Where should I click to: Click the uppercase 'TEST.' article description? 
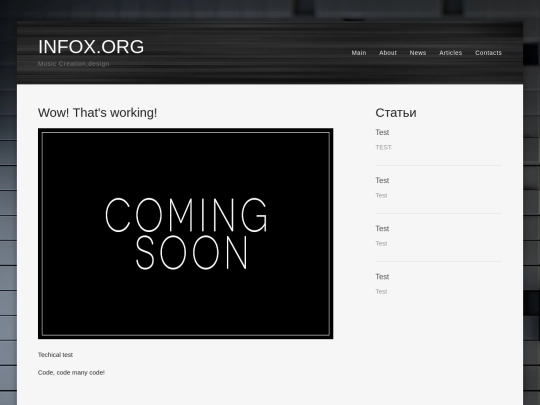point(384,147)
